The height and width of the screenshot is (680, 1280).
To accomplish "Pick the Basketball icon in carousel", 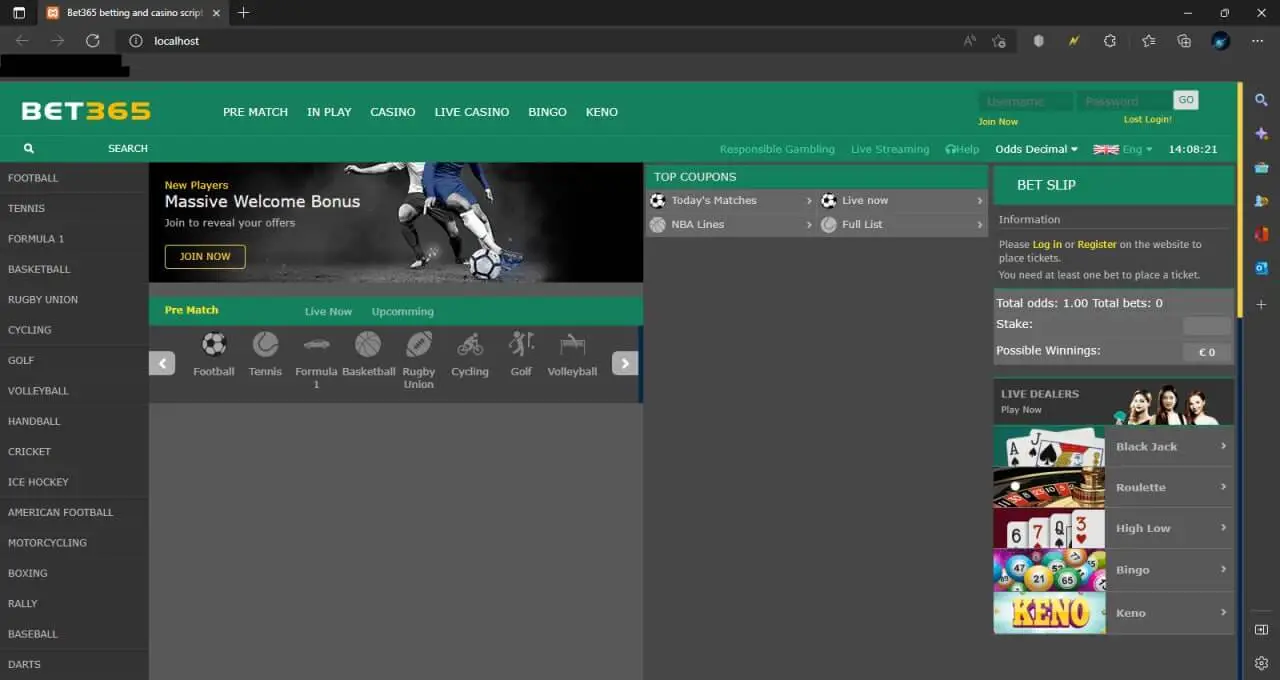I will (x=368, y=345).
